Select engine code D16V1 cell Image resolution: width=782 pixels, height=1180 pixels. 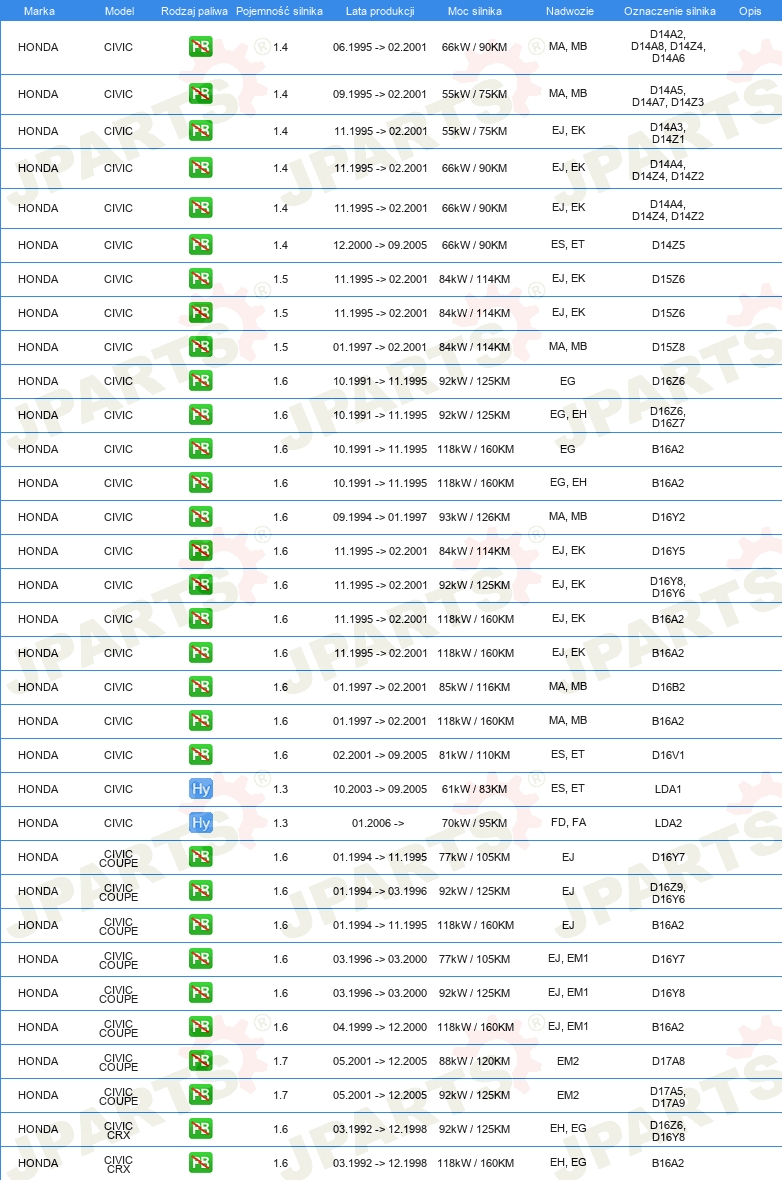(x=668, y=756)
